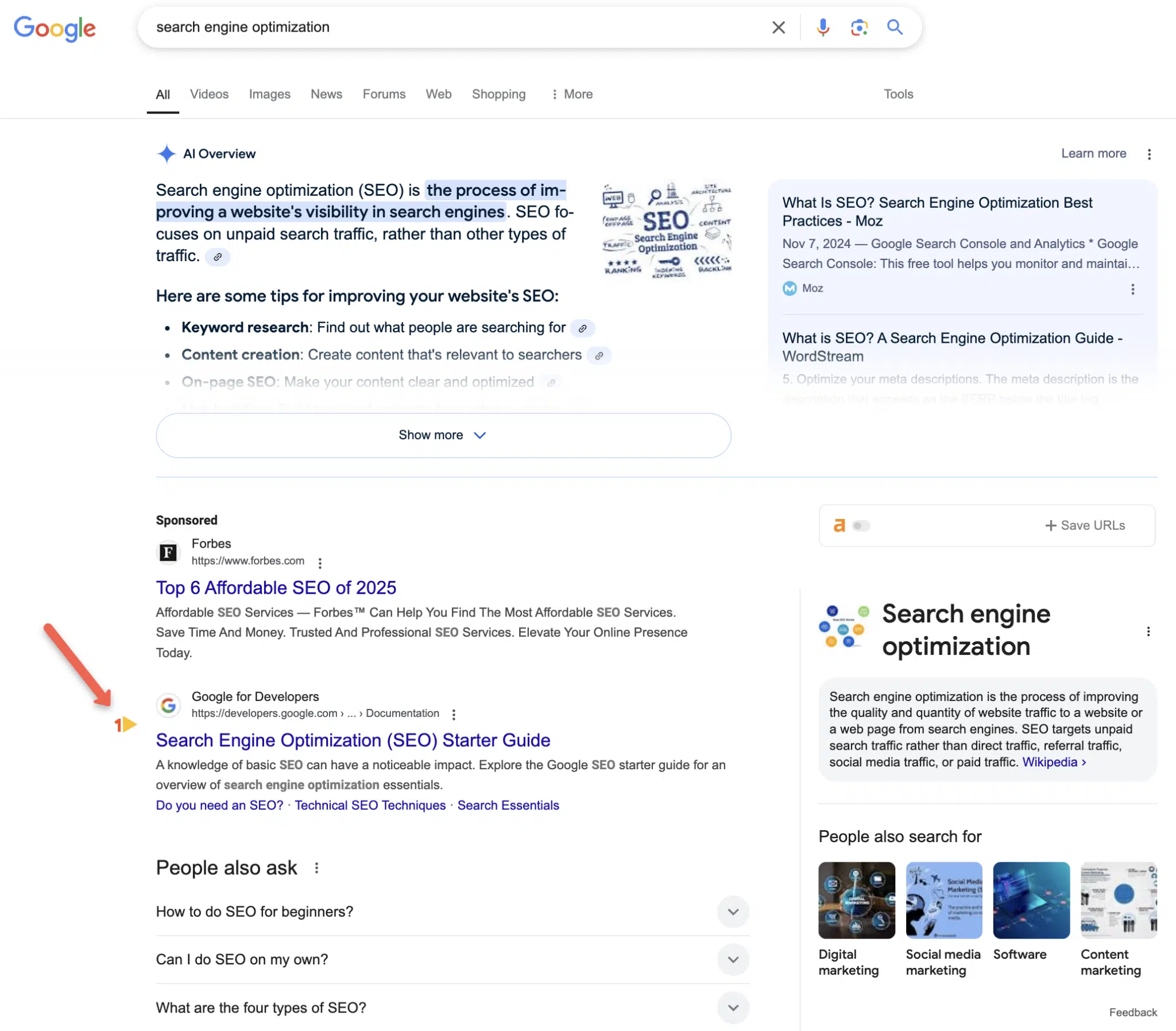Viewport: 1176px width, 1031px height.
Task: Click the Digital marketing thumbnail
Action: 857,900
